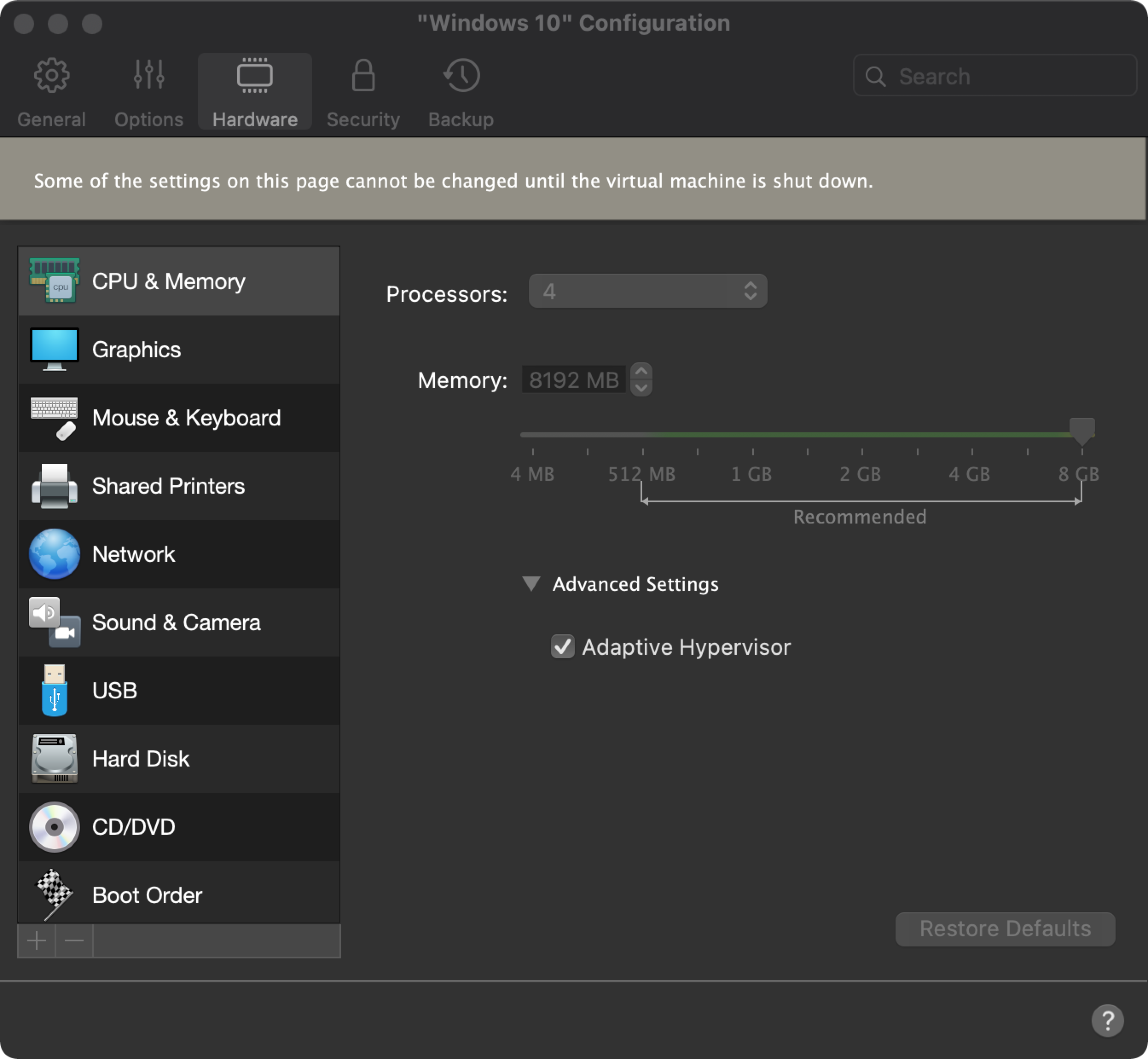Select the Mouse & Keyboard label in the sidebar
Image resolution: width=1148 pixels, height=1059 pixels.
click(186, 418)
